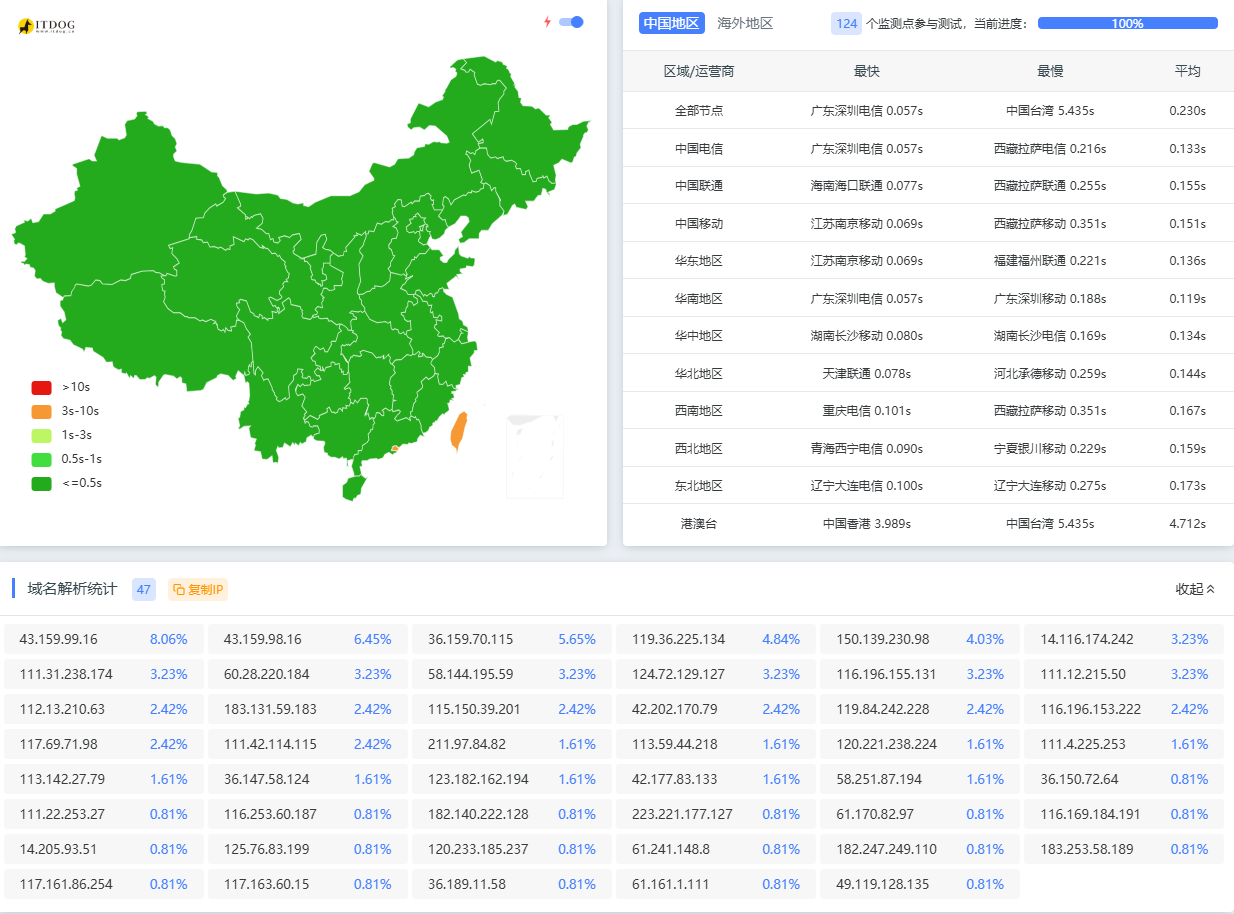This screenshot has height=914, width=1234.
Task: Click the orange 3s-10s legend swatch
Action: pos(41,411)
